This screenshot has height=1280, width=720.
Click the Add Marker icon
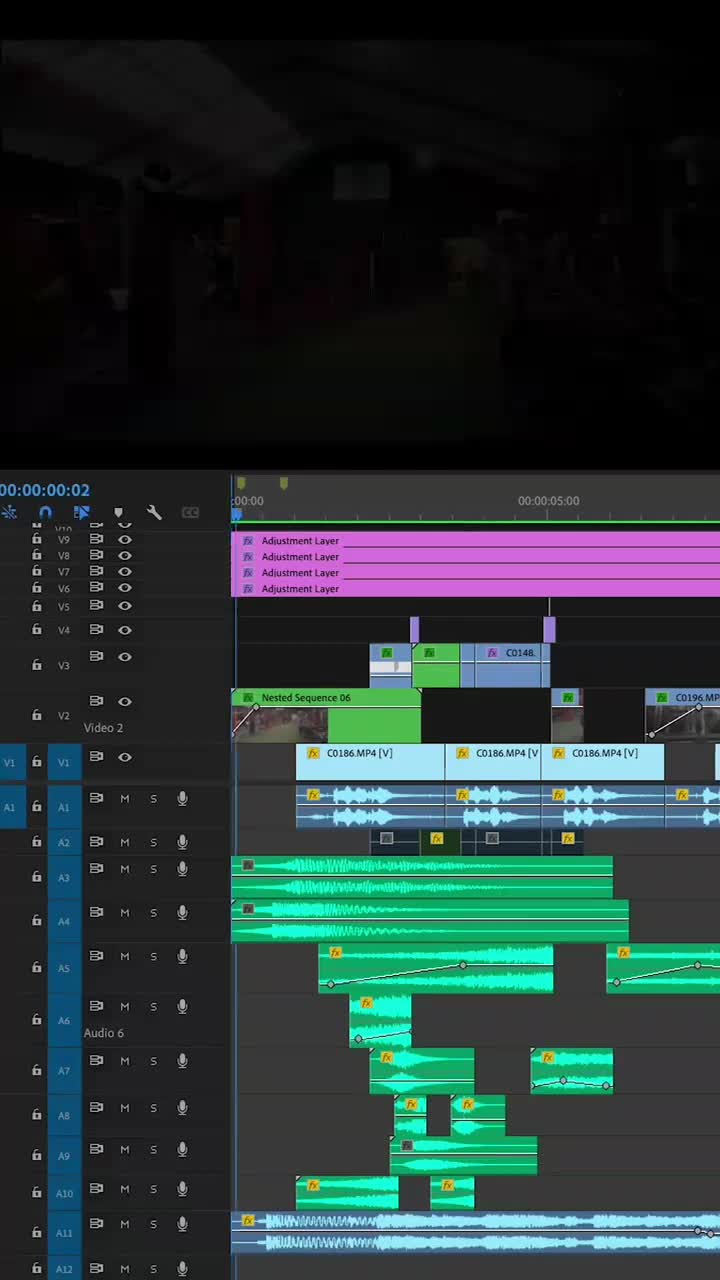click(118, 513)
